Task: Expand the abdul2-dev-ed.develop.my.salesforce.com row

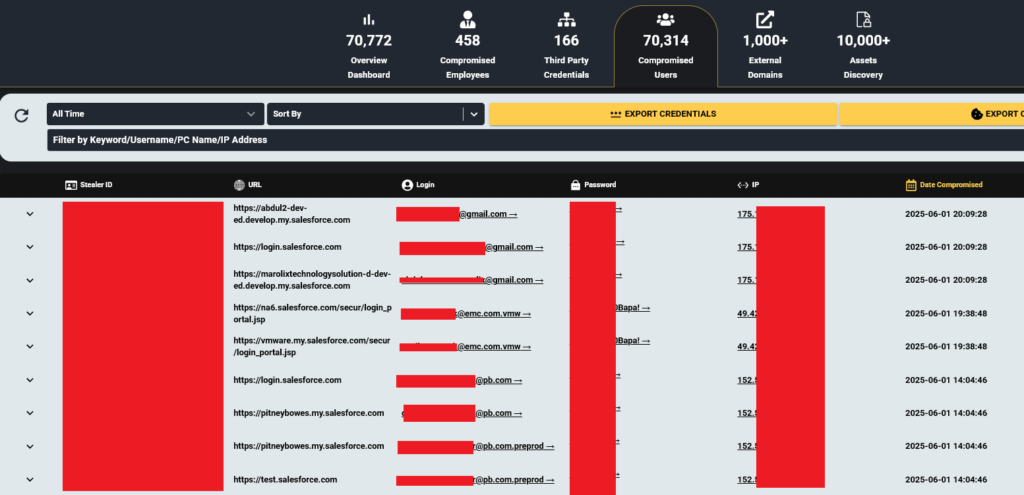Action: 29,214
